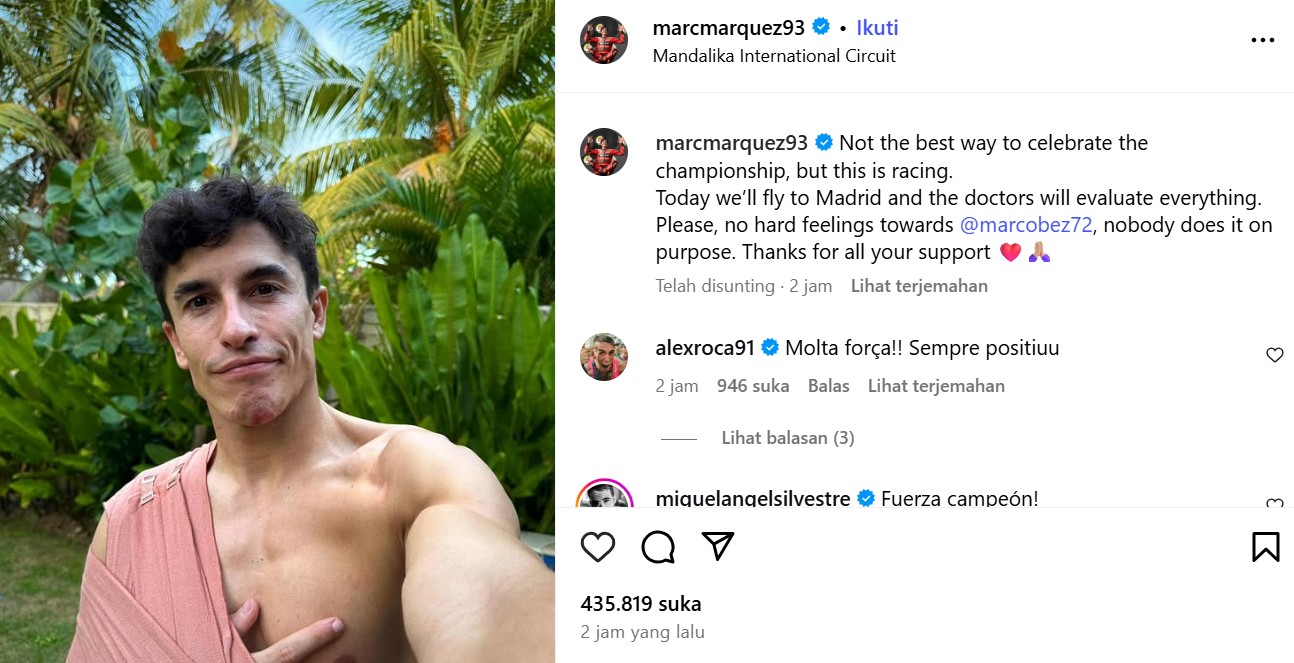This screenshot has height=663, width=1294.
Task: View who liked by clicking 946 suka
Action: point(753,385)
